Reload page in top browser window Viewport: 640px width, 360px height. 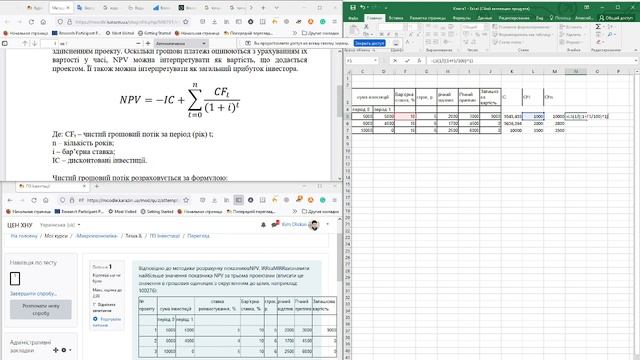point(31,22)
